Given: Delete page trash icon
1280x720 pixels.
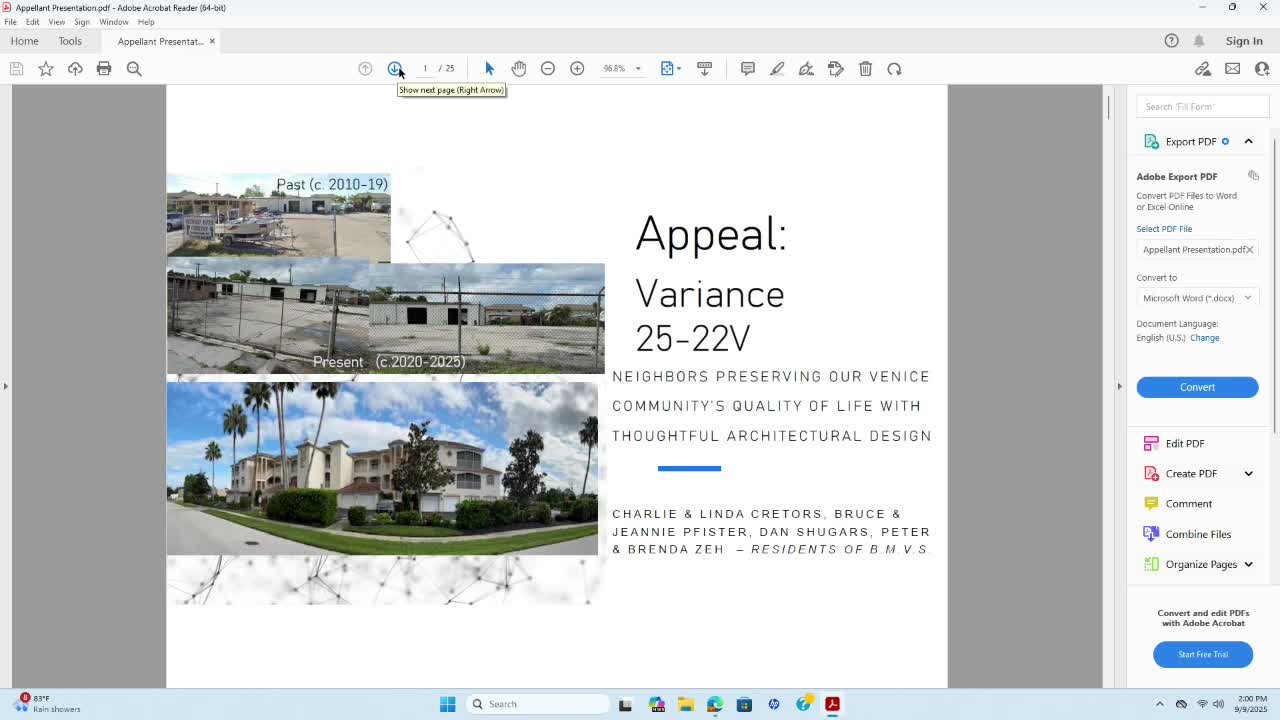Looking at the screenshot, I should 865,68.
